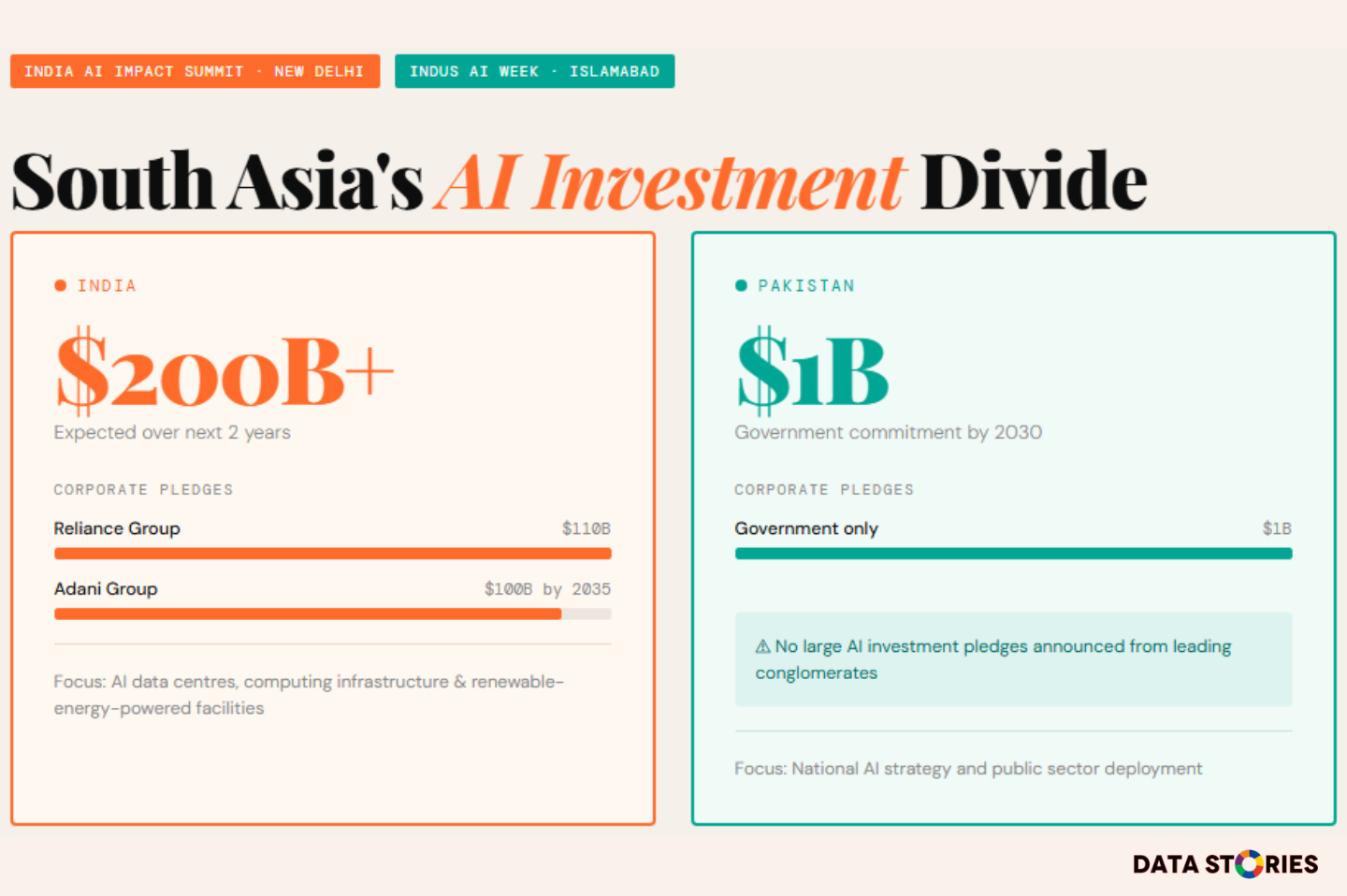Screen dimensions: 1347x896
Task: Click the "AI Investment" italic title text
Action: click(x=671, y=181)
